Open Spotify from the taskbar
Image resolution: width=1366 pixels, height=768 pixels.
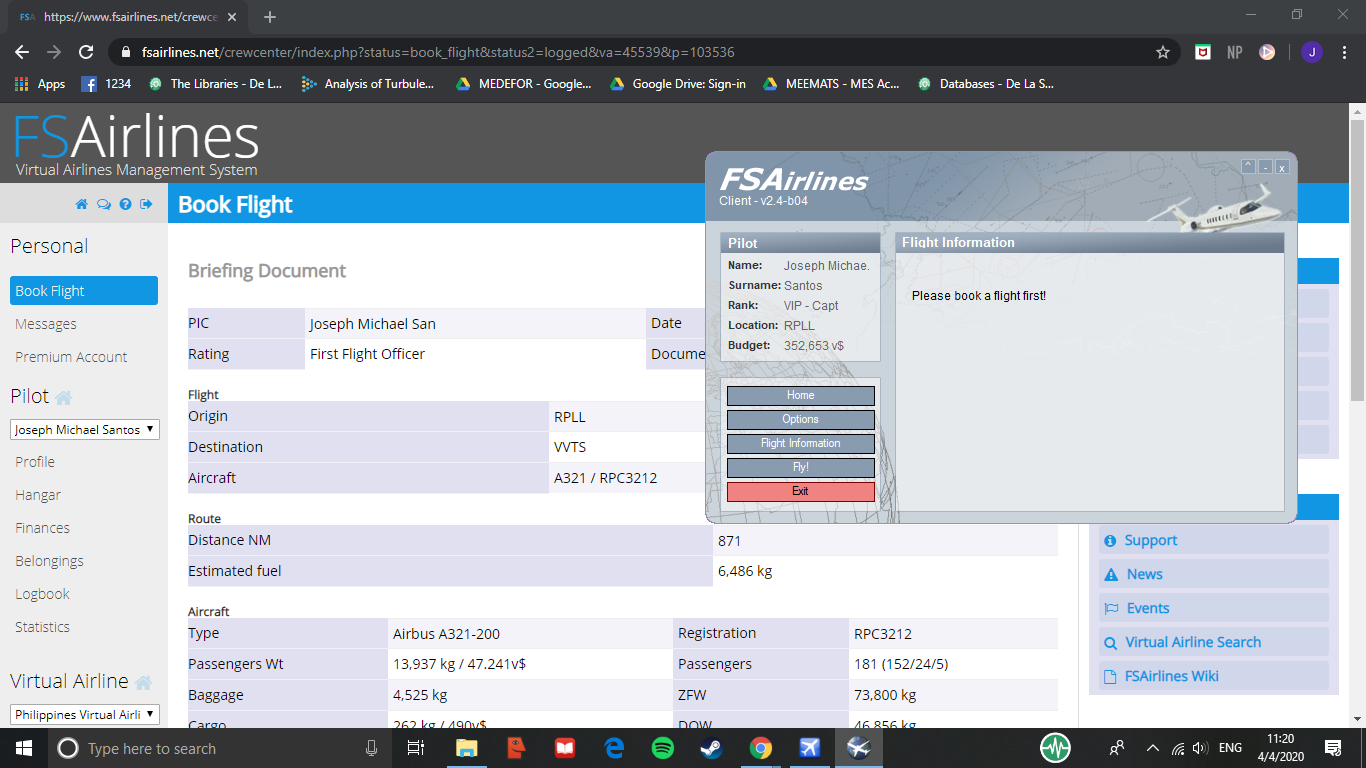663,748
